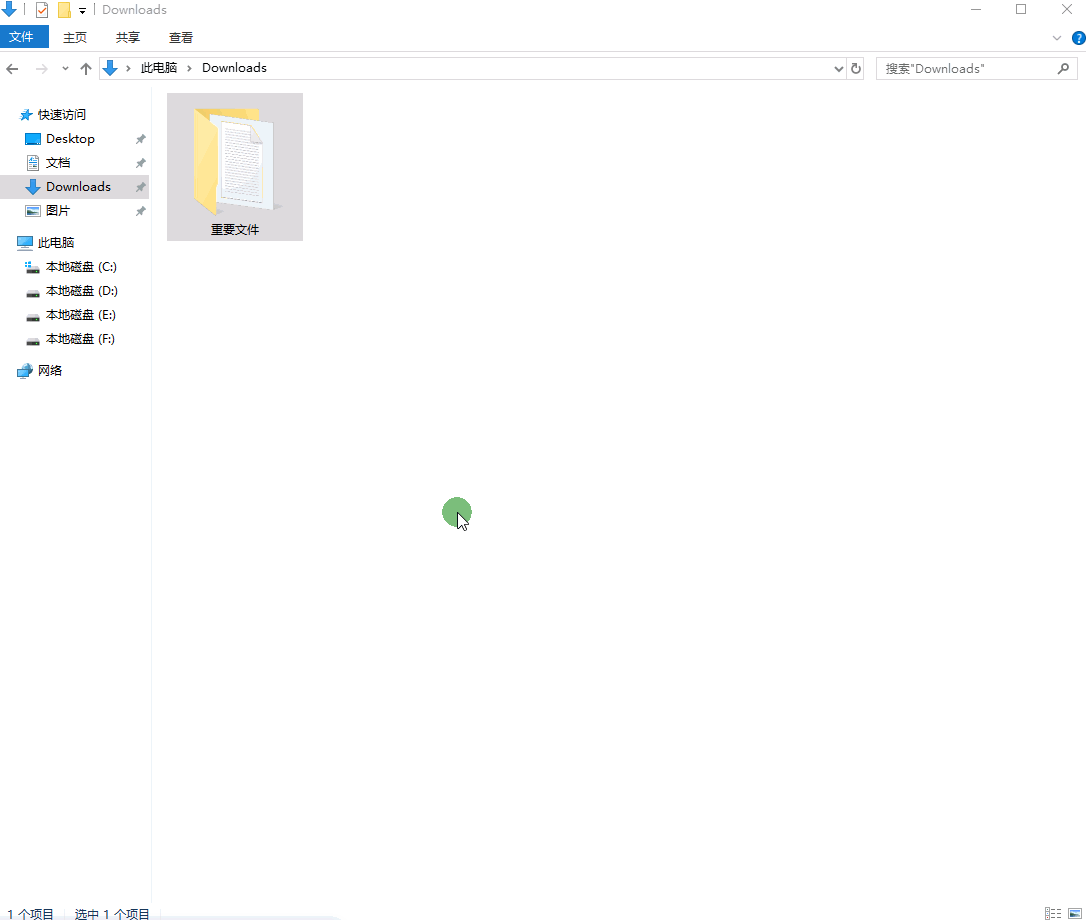Switch to details view in status bar

pos(1053,913)
